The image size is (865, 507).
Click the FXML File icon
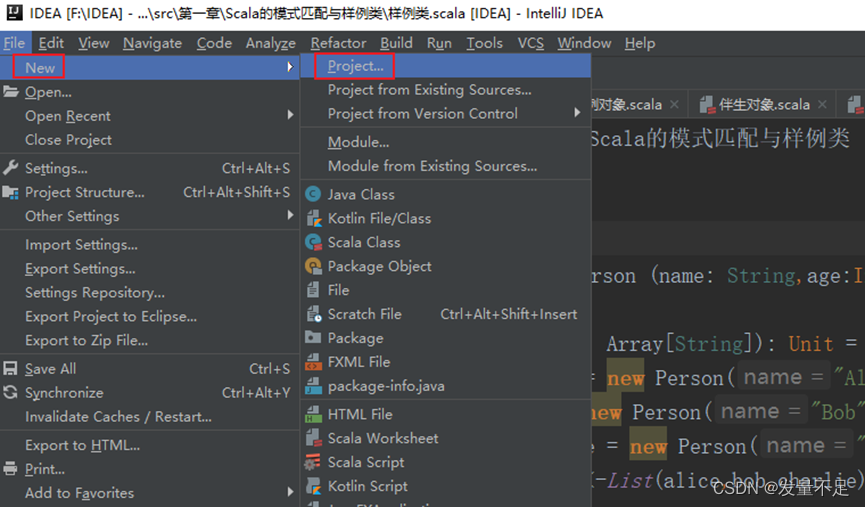tap(313, 362)
